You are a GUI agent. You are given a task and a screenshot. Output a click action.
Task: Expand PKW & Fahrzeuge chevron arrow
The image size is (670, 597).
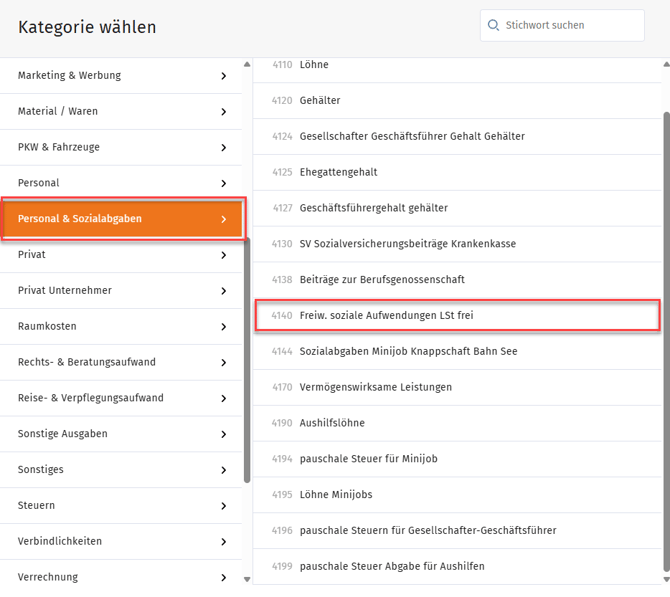223,148
